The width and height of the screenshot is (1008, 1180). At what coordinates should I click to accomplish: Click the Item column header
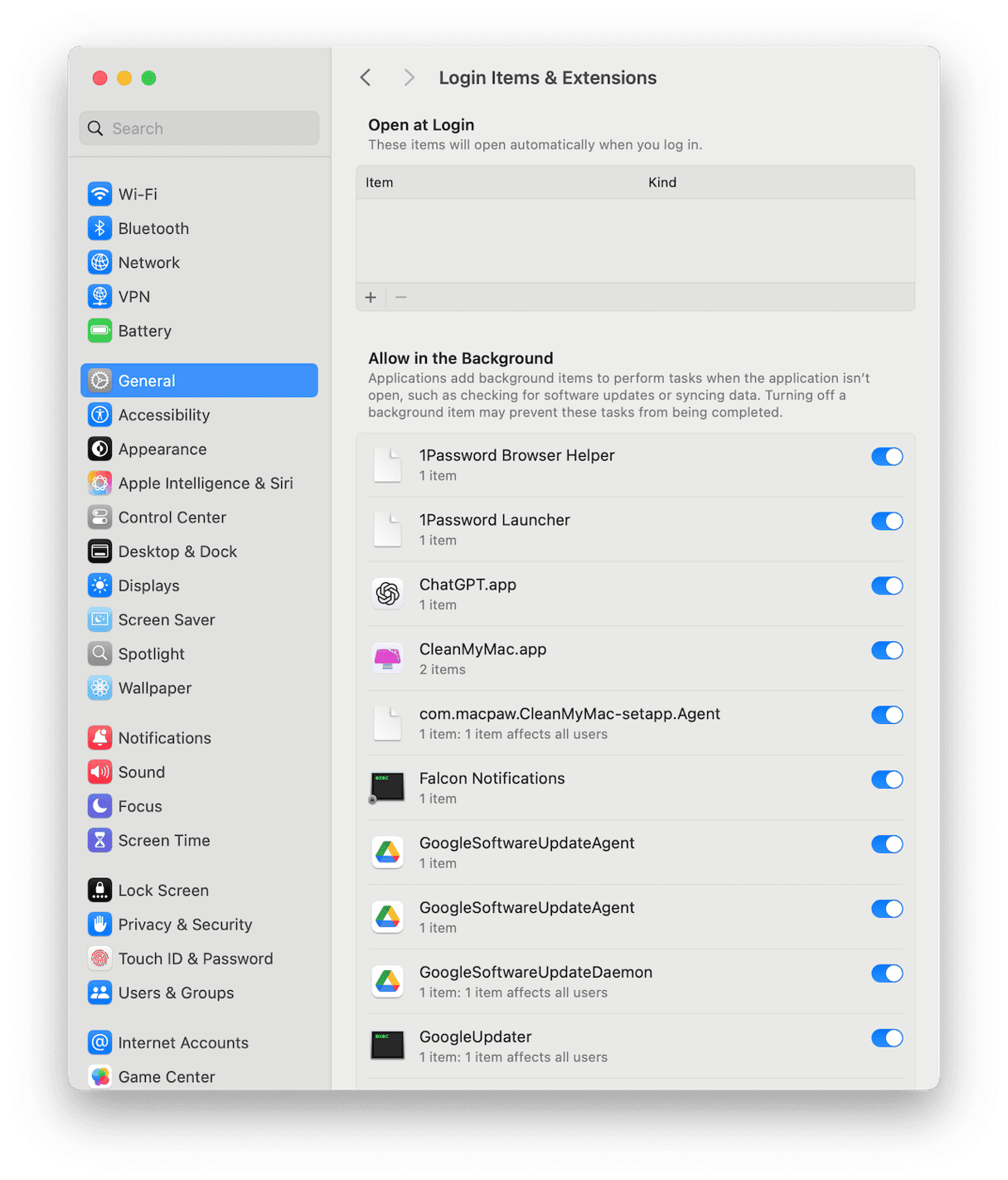coord(380,182)
